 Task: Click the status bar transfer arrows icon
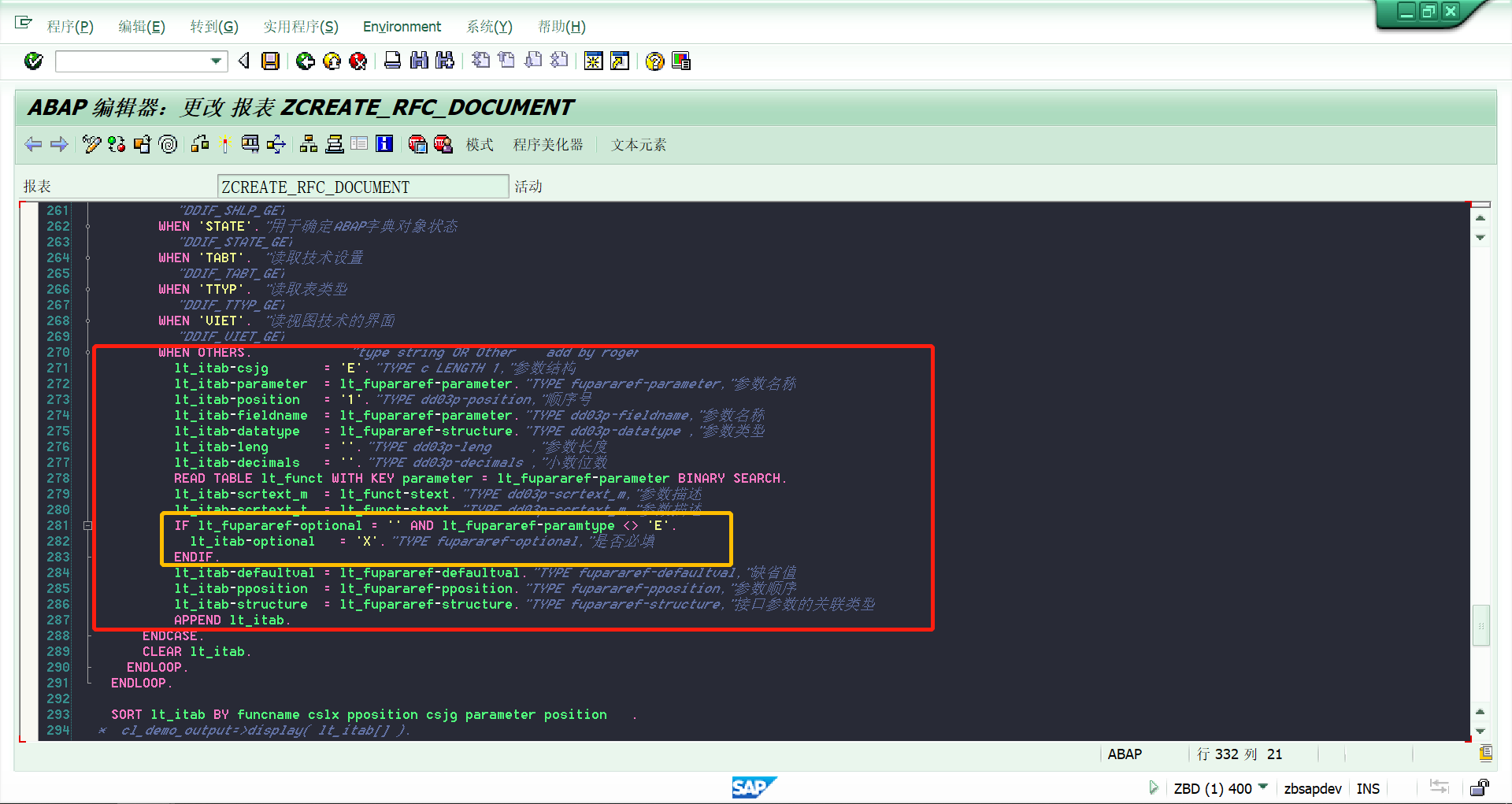tap(1440, 787)
